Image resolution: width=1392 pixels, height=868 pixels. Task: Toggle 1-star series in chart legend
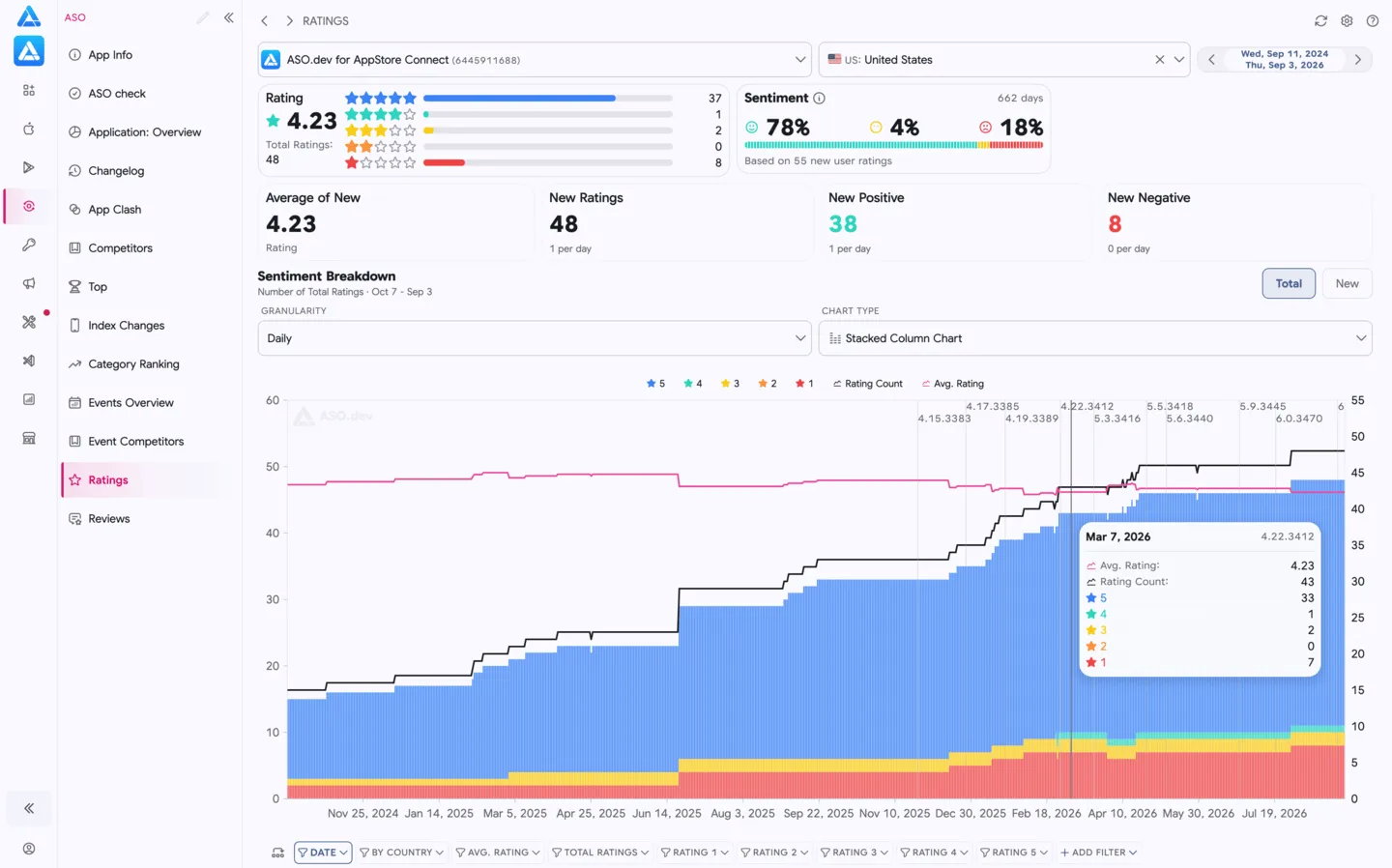point(804,384)
